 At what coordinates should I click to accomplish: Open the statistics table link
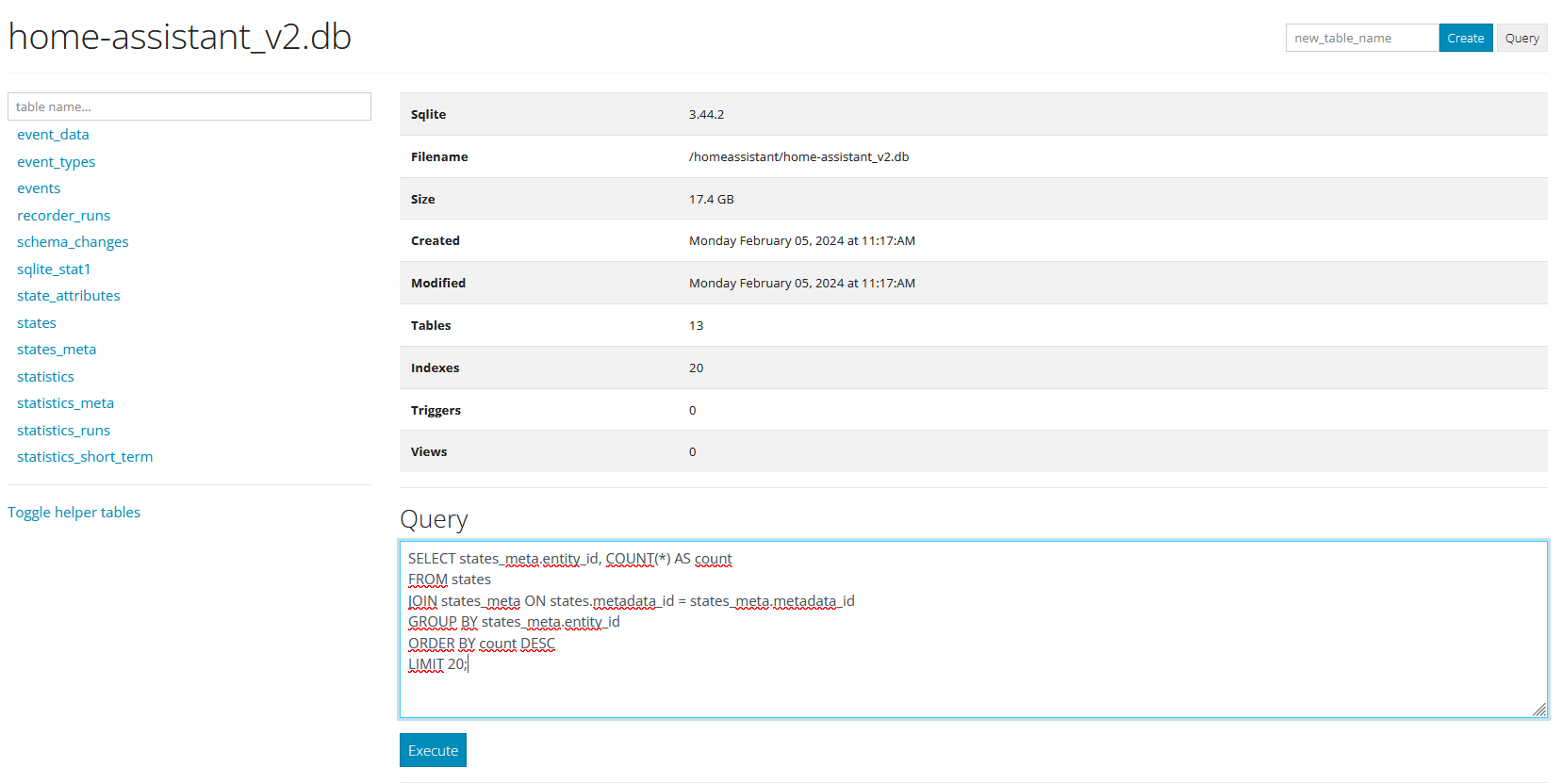pos(45,377)
